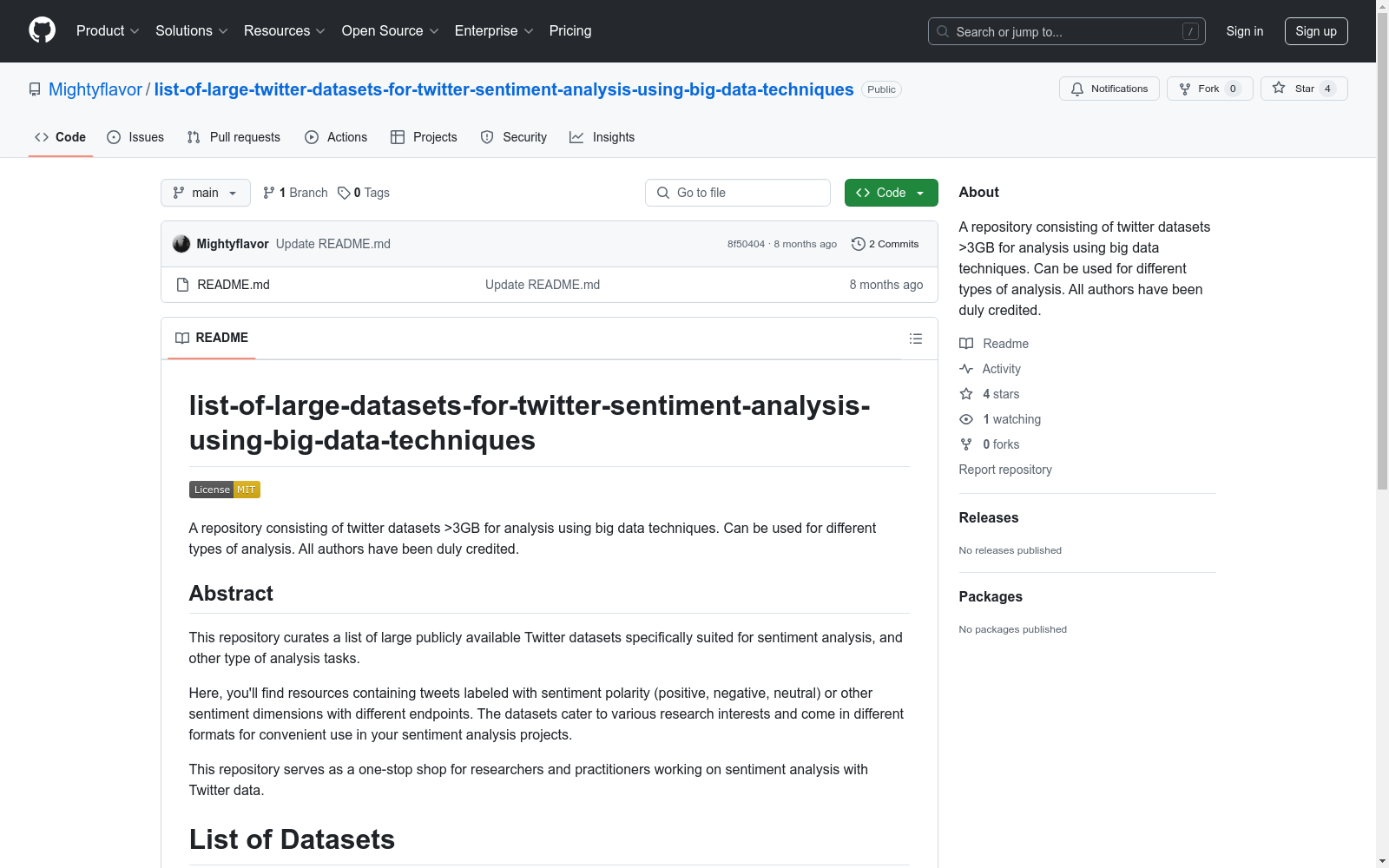Open the Activity link
The height and width of the screenshot is (868, 1389).
tap(990, 369)
